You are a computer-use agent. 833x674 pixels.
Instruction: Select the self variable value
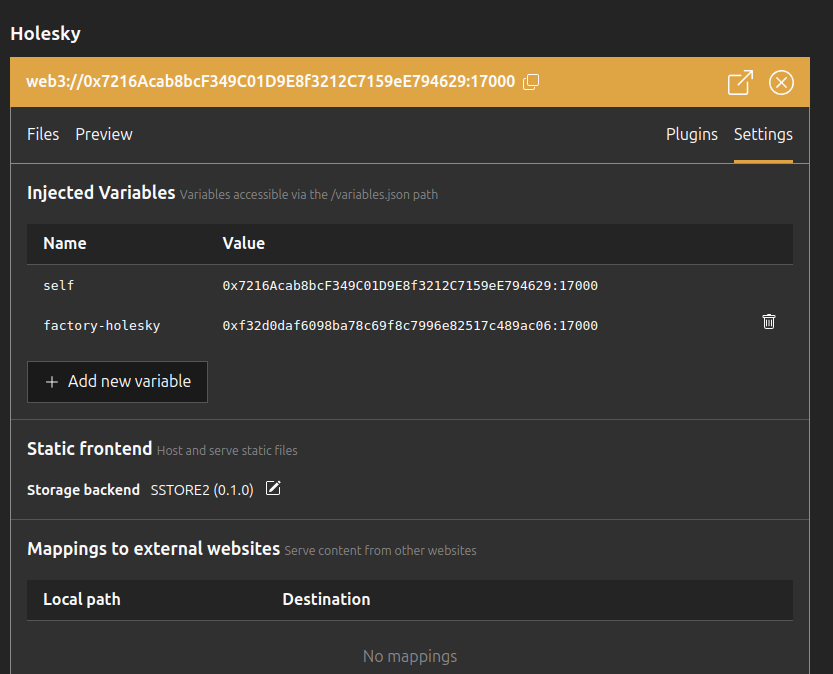(x=410, y=286)
